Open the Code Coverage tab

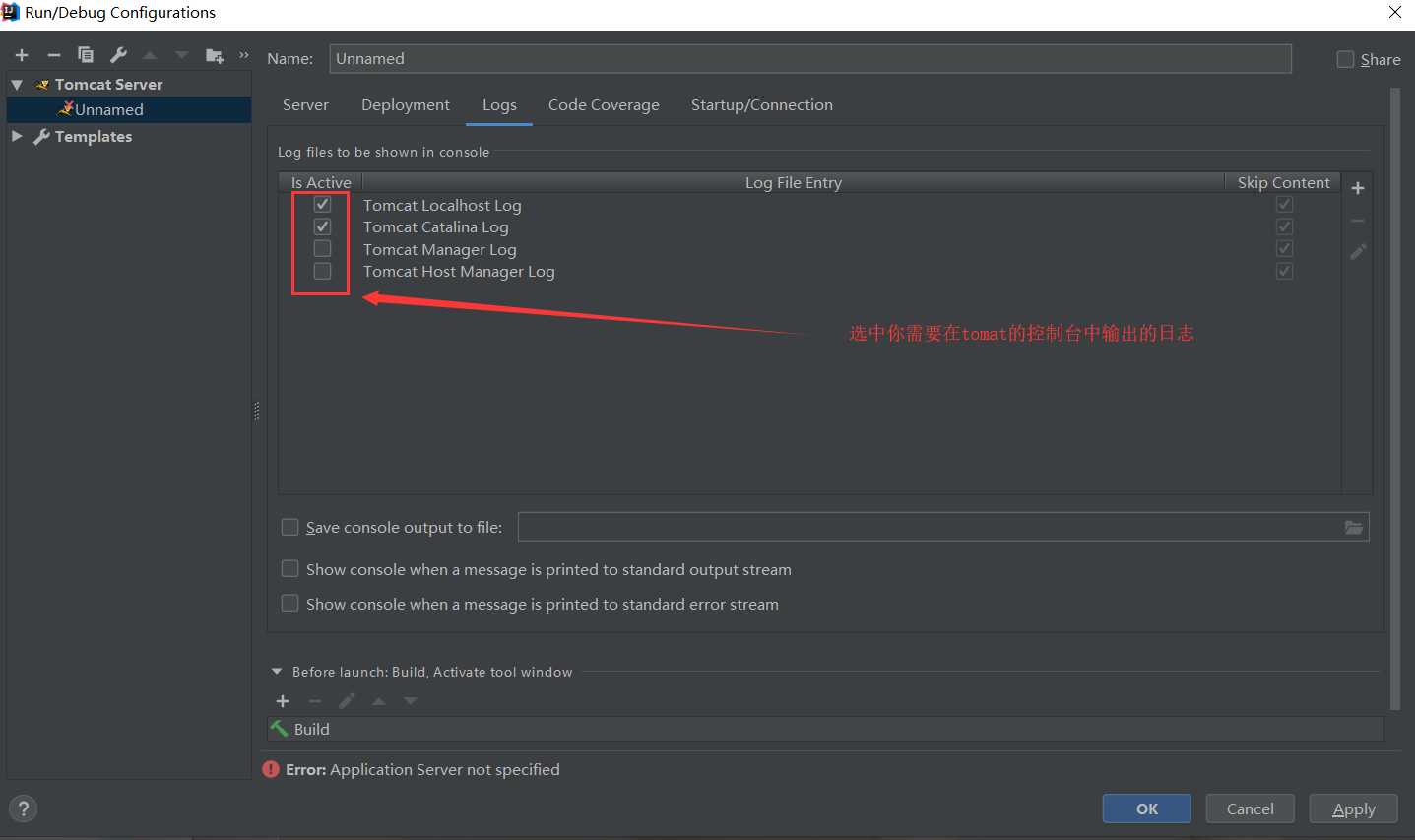point(604,105)
